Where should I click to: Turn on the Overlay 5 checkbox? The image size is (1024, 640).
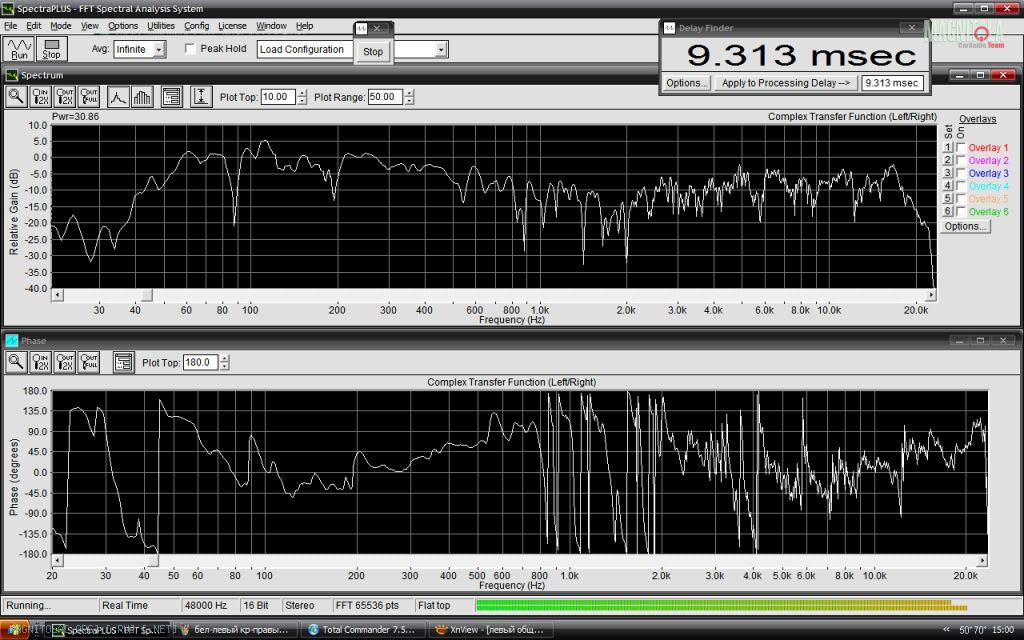click(x=961, y=199)
